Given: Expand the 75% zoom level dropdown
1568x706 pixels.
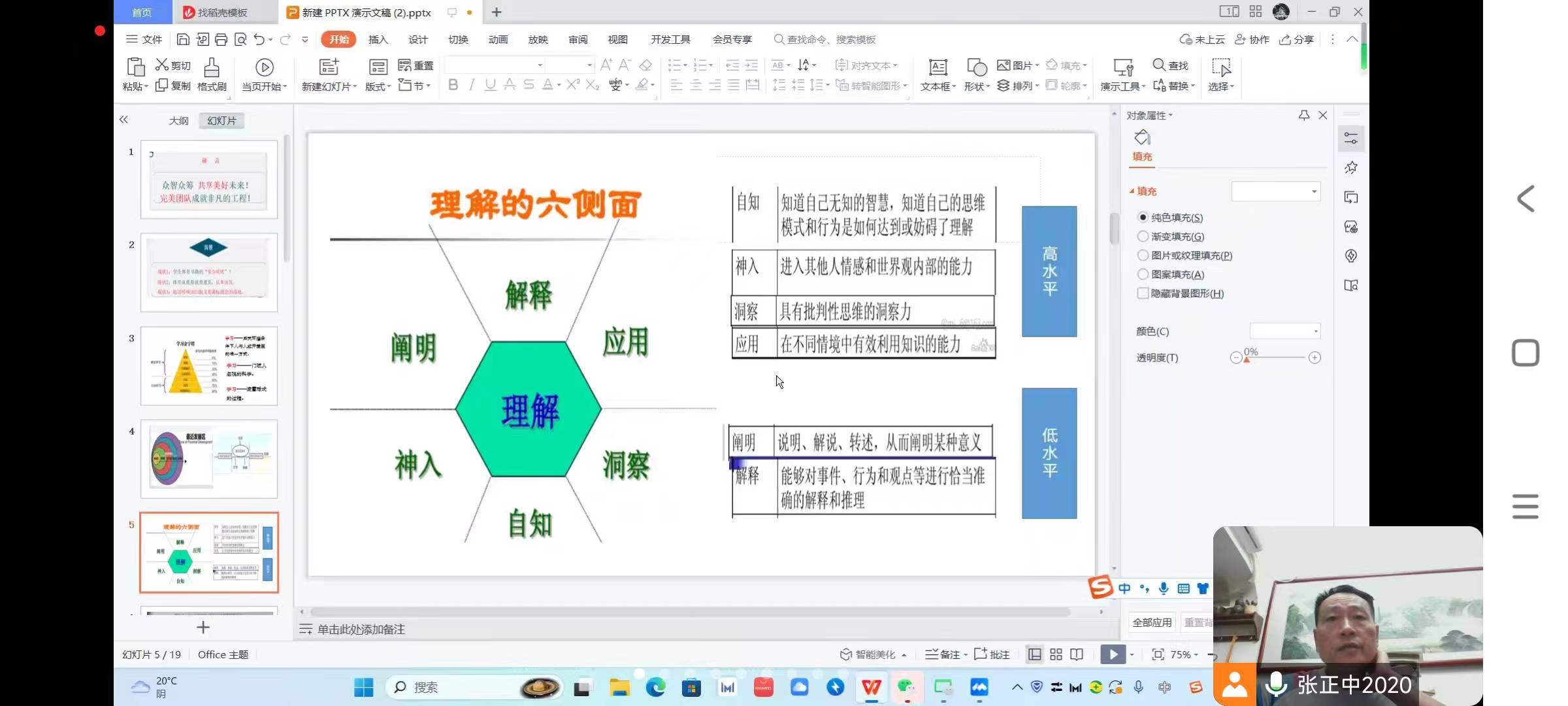Looking at the screenshot, I should click(1196, 655).
